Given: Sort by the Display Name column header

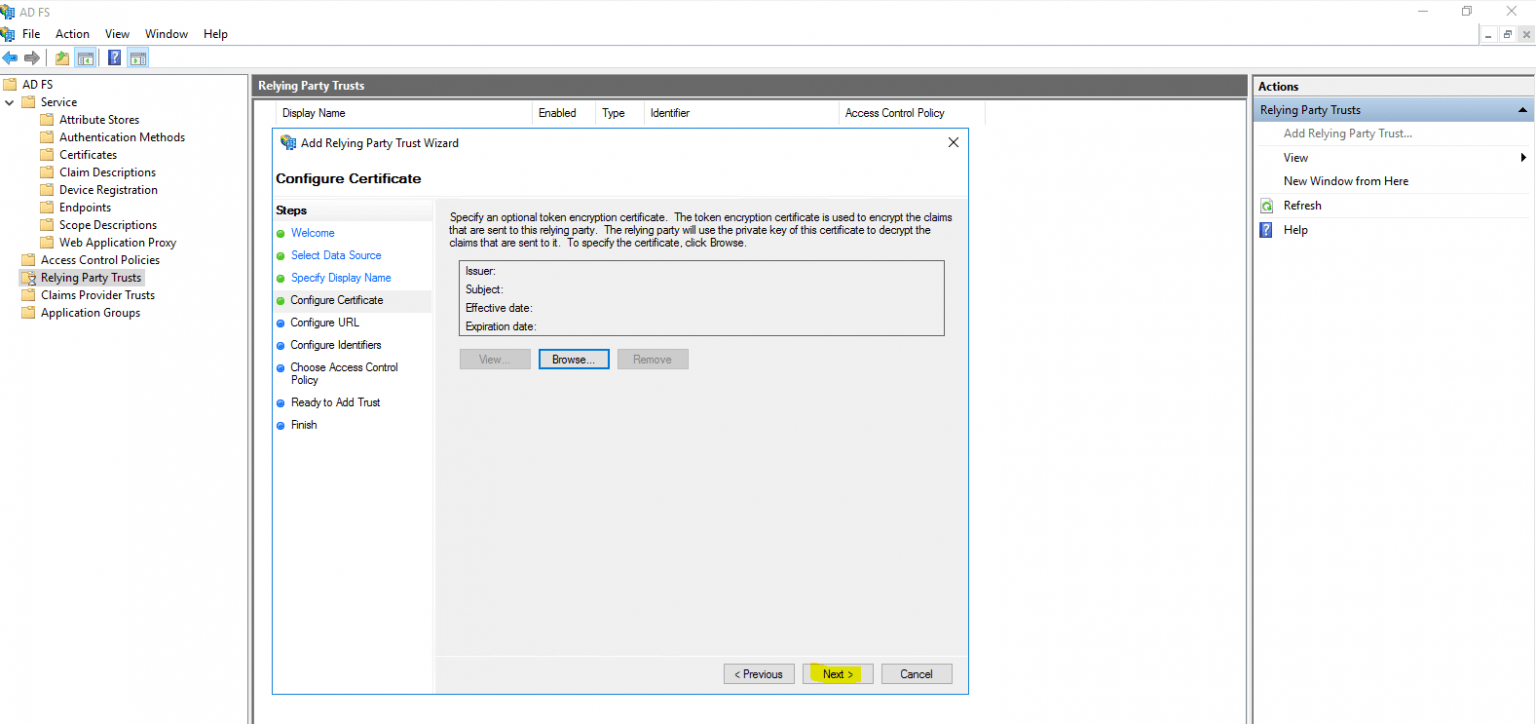Looking at the screenshot, I should click(x=312, y=112).
